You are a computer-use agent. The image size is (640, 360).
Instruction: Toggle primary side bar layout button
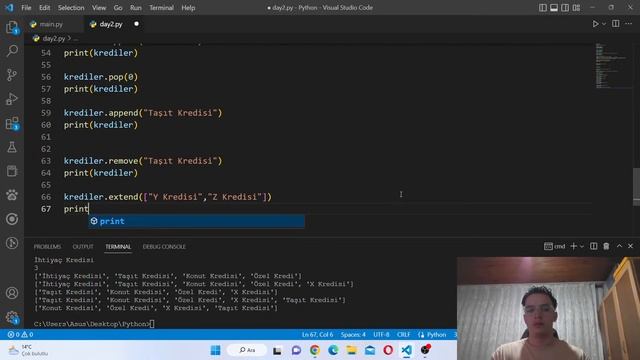542,8
